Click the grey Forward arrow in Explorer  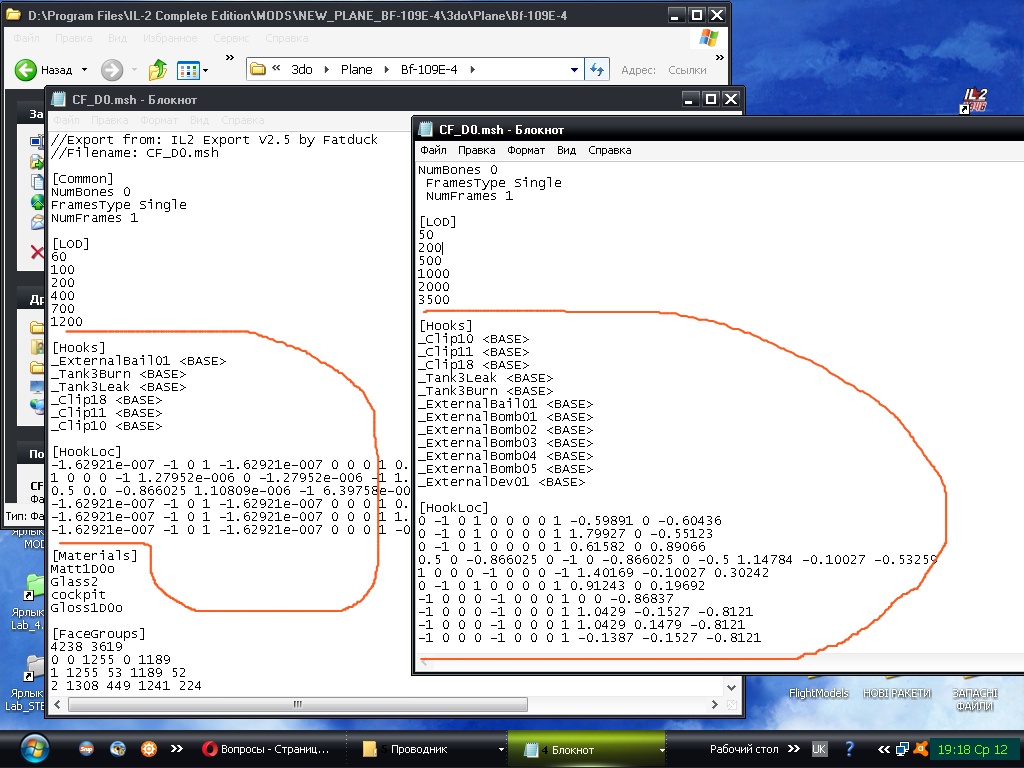[112, 70]
